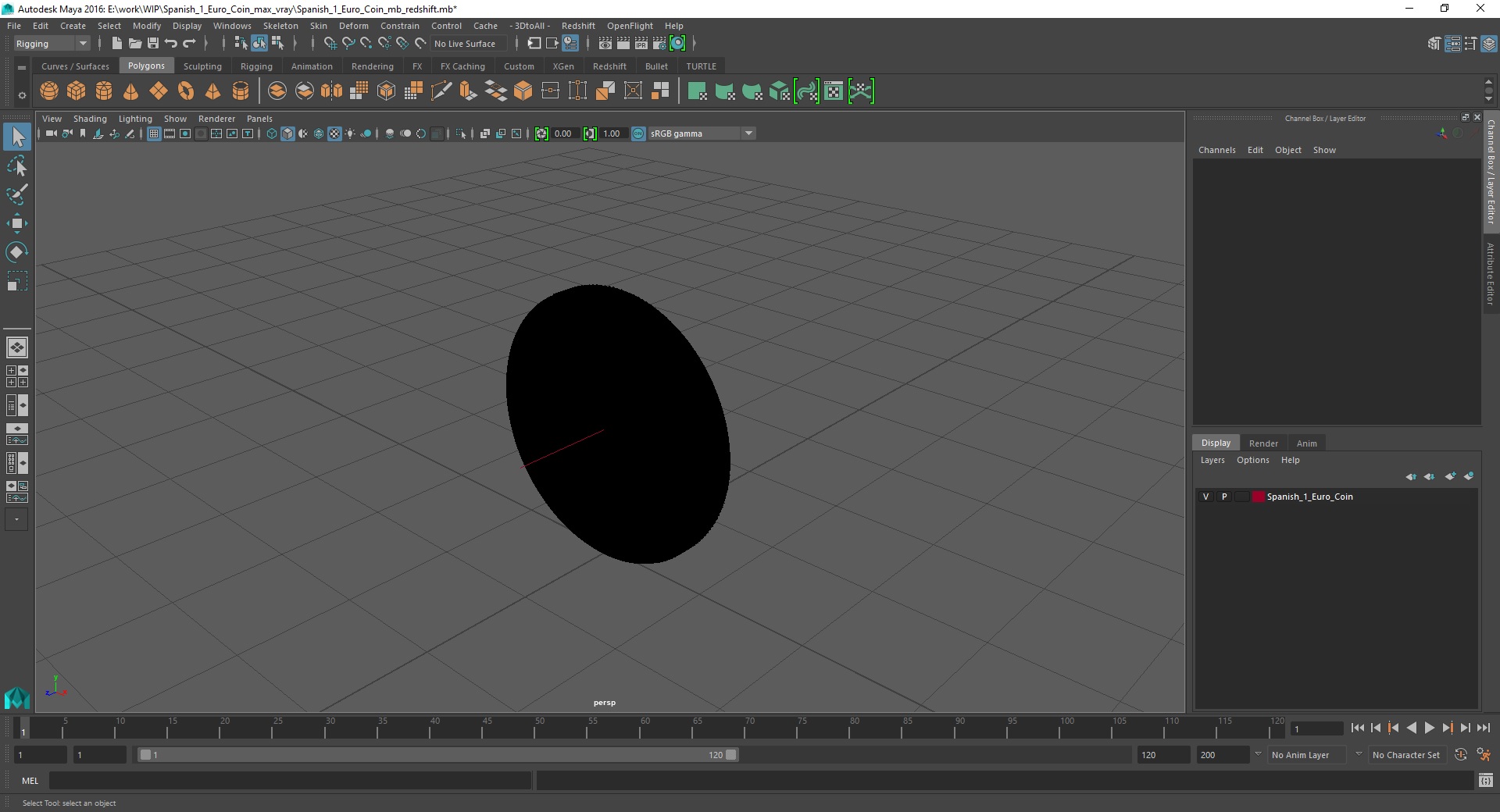Screen dimensions: 1500x812
Task: Expand status line section after render icons
Action: pos(695,44)
